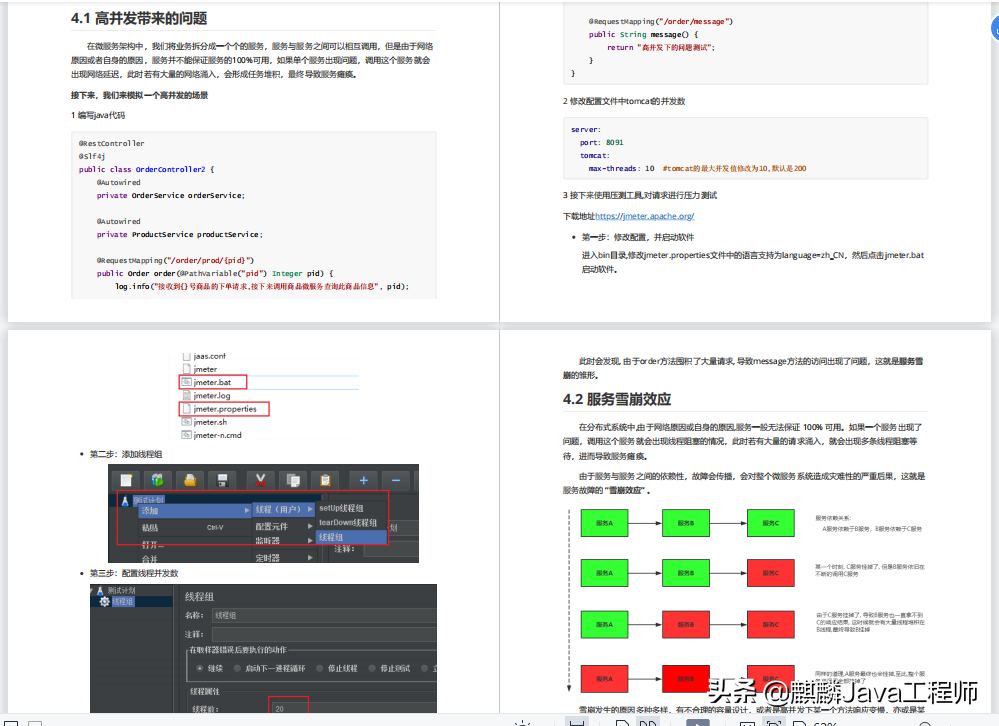Select the 启动下一进程循环 radio button
Viewport: 999px width, 726px height.
click(x=237, y=668)
